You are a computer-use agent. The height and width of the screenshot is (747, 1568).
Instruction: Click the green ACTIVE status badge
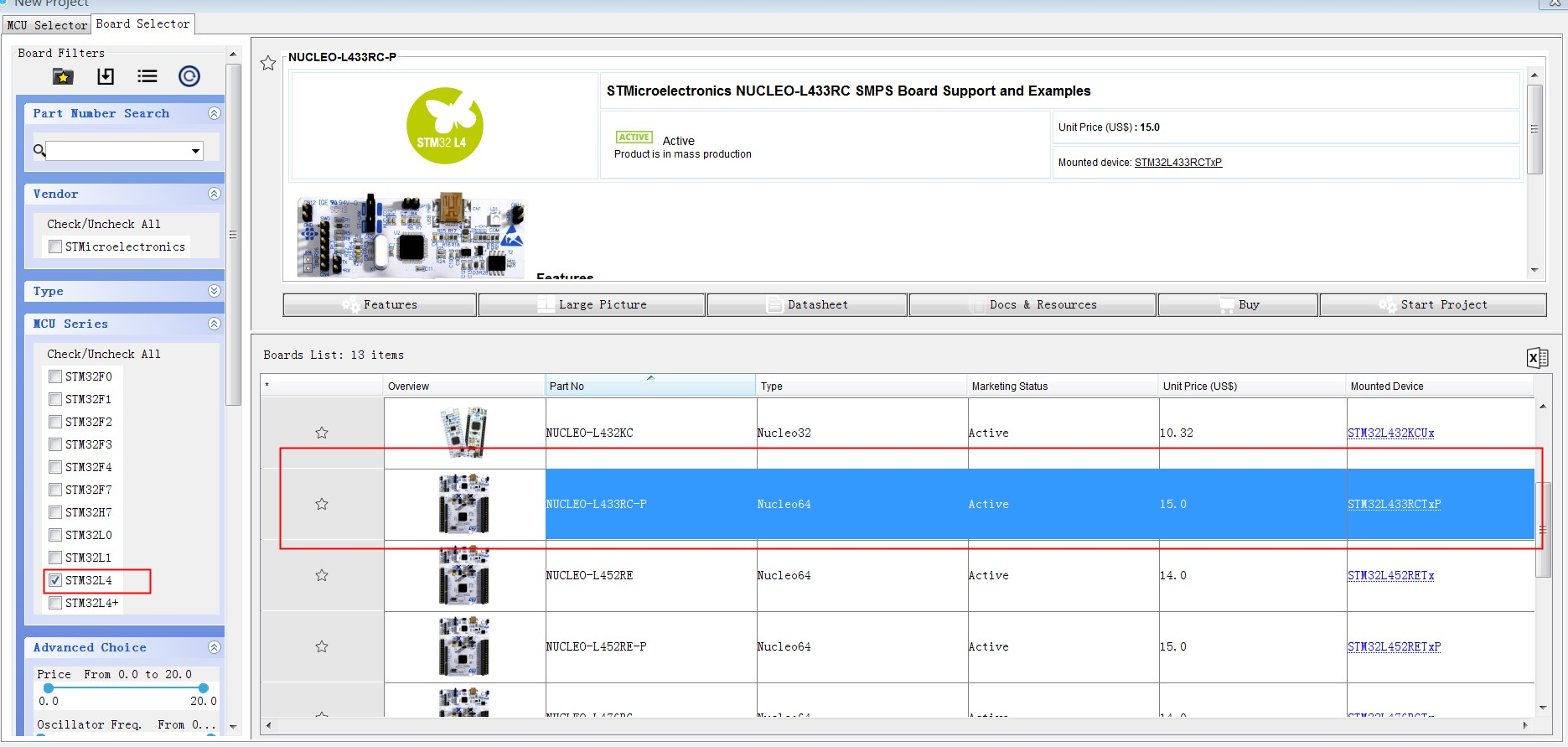coord(634,137)
